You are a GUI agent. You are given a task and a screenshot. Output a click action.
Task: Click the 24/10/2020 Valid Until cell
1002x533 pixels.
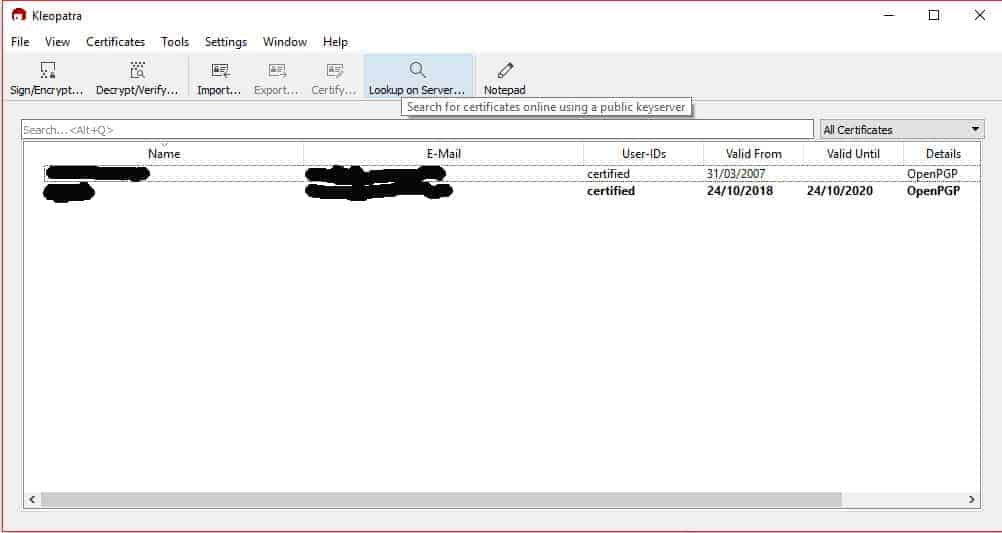[840, 191]
